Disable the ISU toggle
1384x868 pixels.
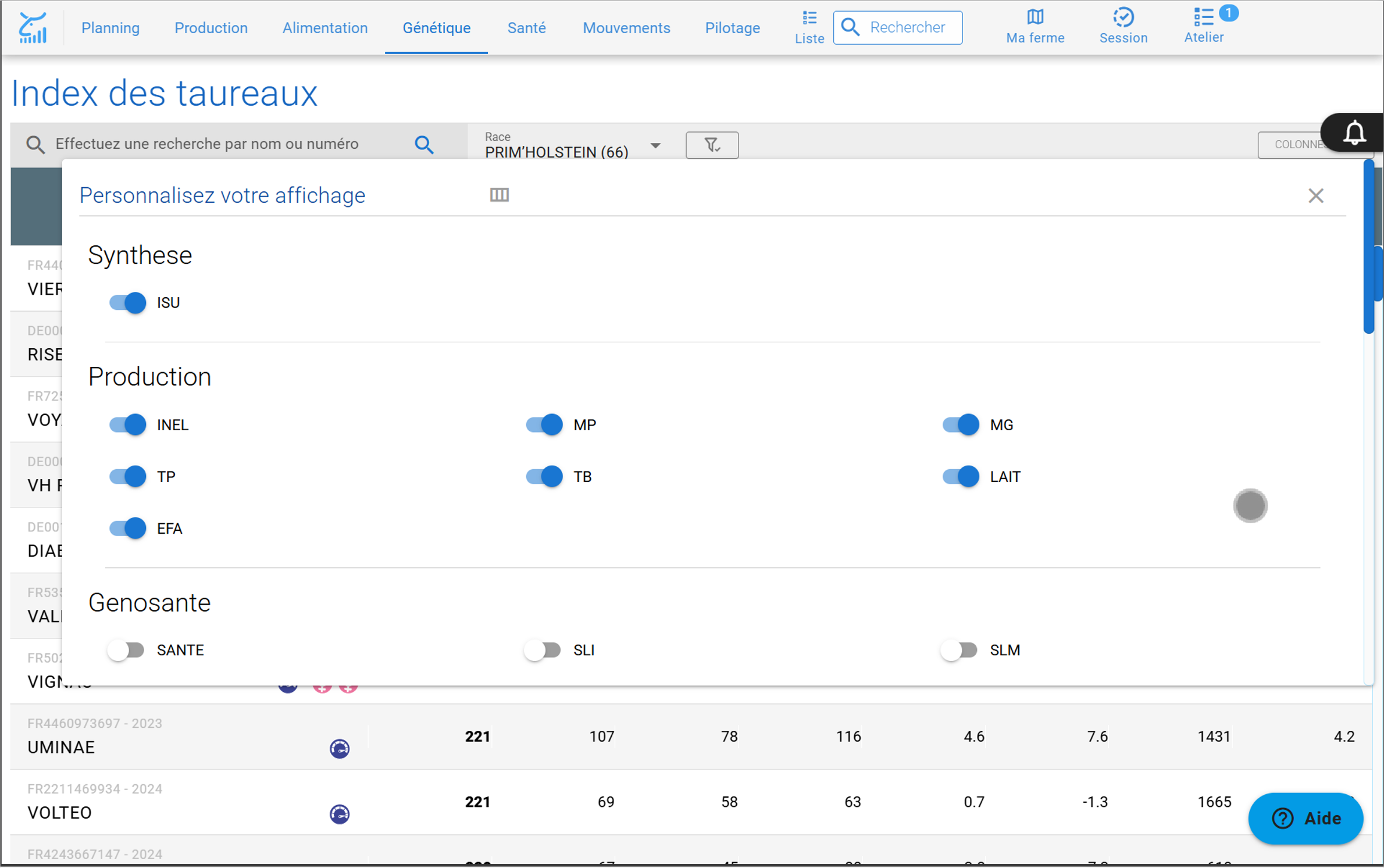click(127, 303)
